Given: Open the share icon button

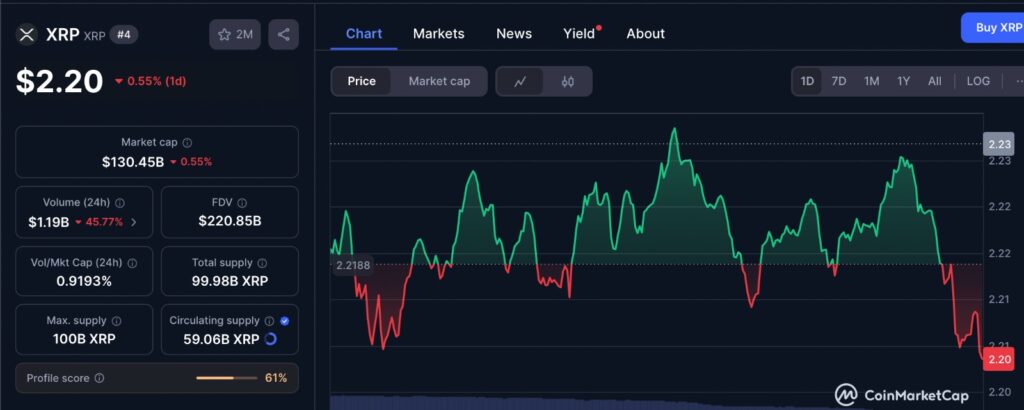Looking at the screenshot, I should tap(283, 35).
